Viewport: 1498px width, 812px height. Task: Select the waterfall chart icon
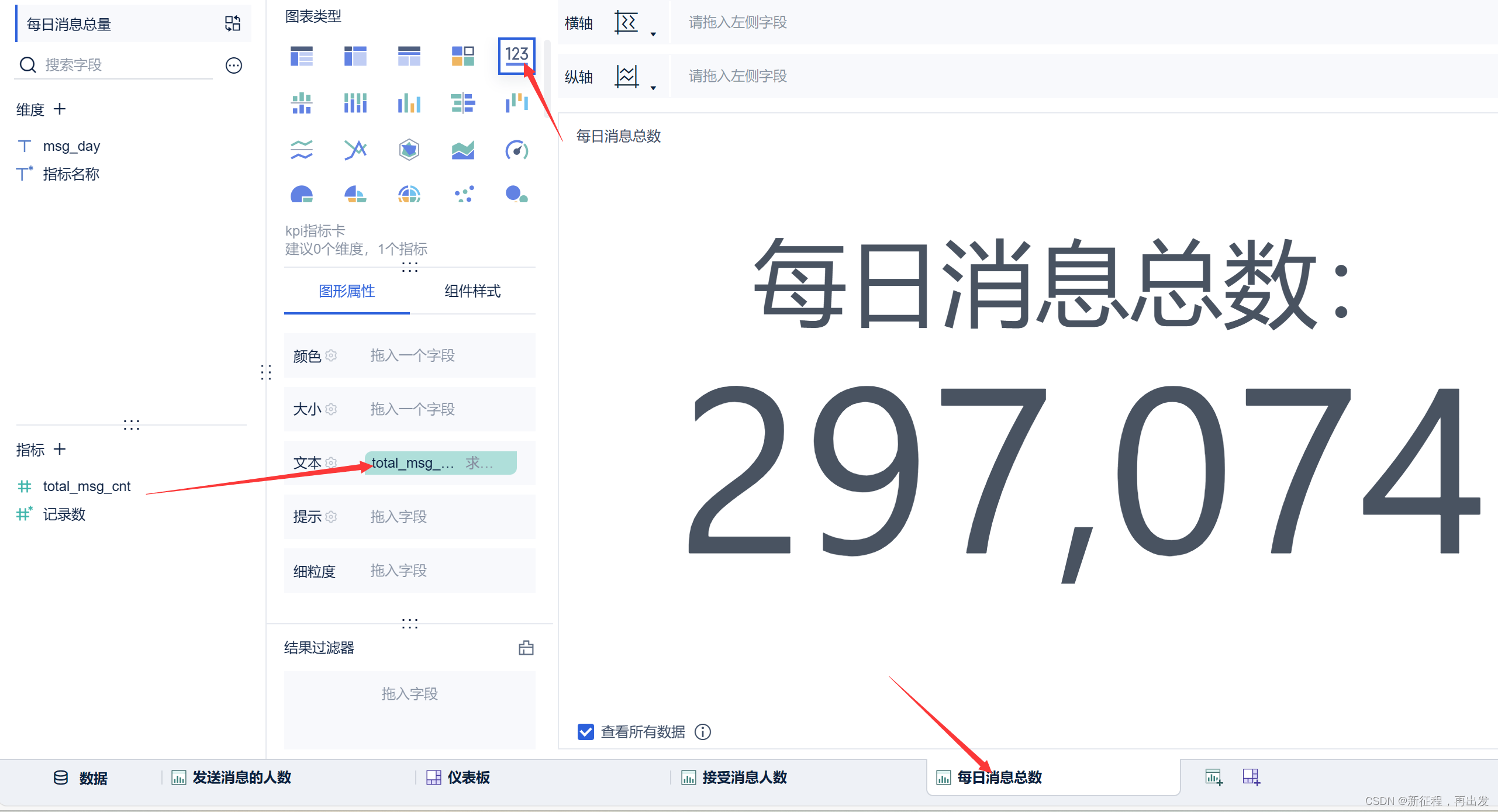(x=517, y=103)
